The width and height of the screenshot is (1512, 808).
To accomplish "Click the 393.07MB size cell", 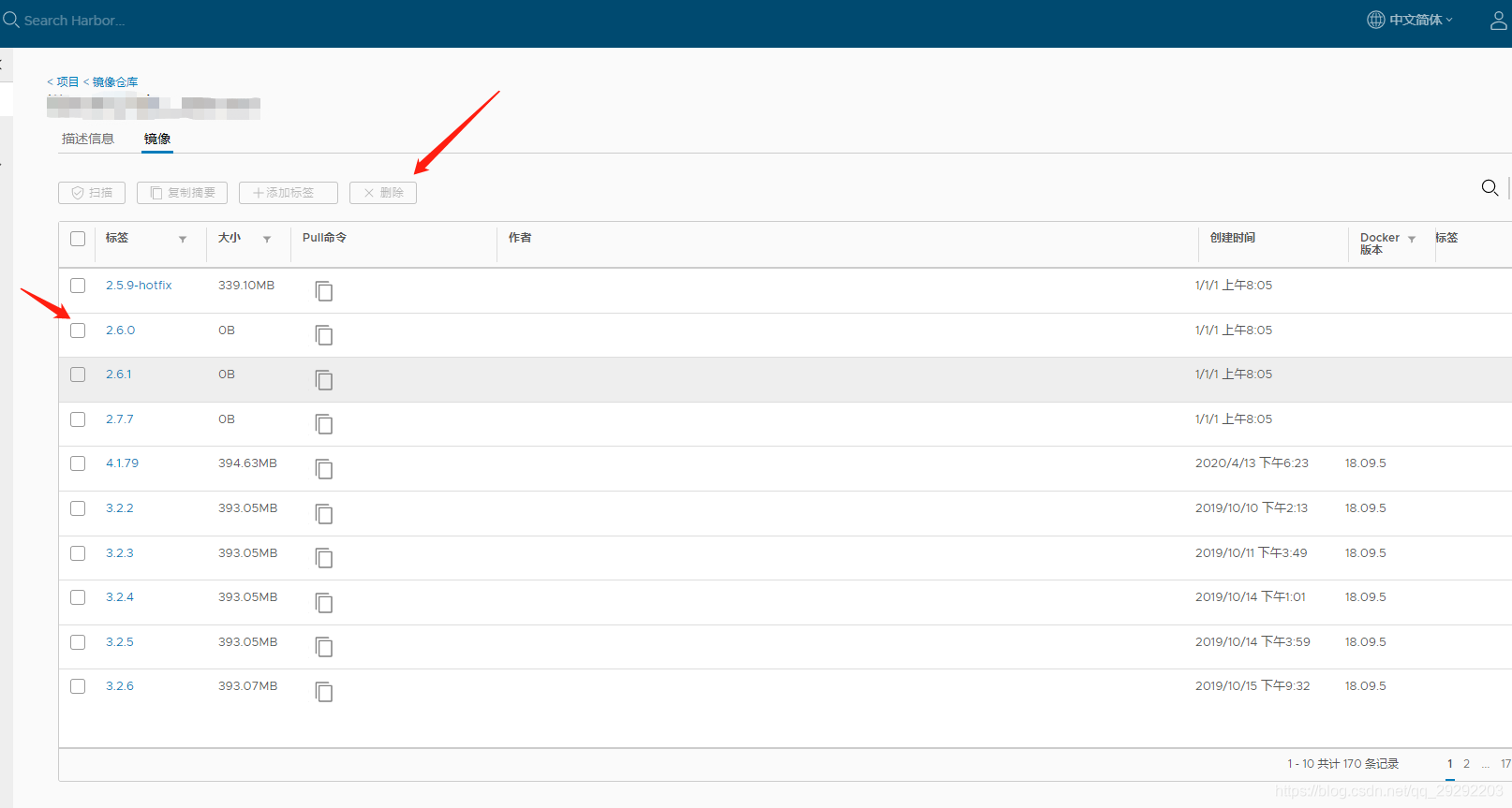I will pyautogui.click(x=247, y=686).
